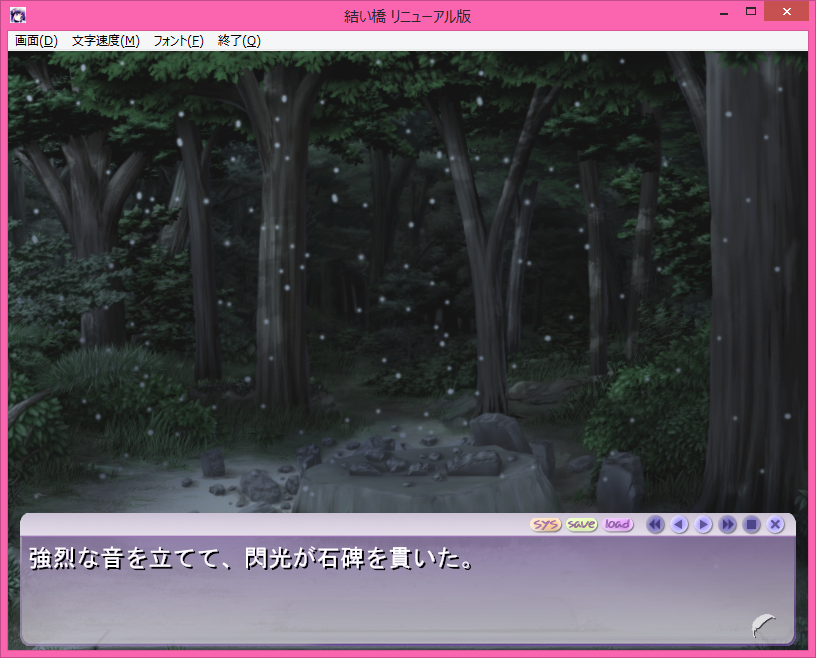Click the save button in the message box
The height and width of the screenshot is (658, 816).
coord(581,524)
